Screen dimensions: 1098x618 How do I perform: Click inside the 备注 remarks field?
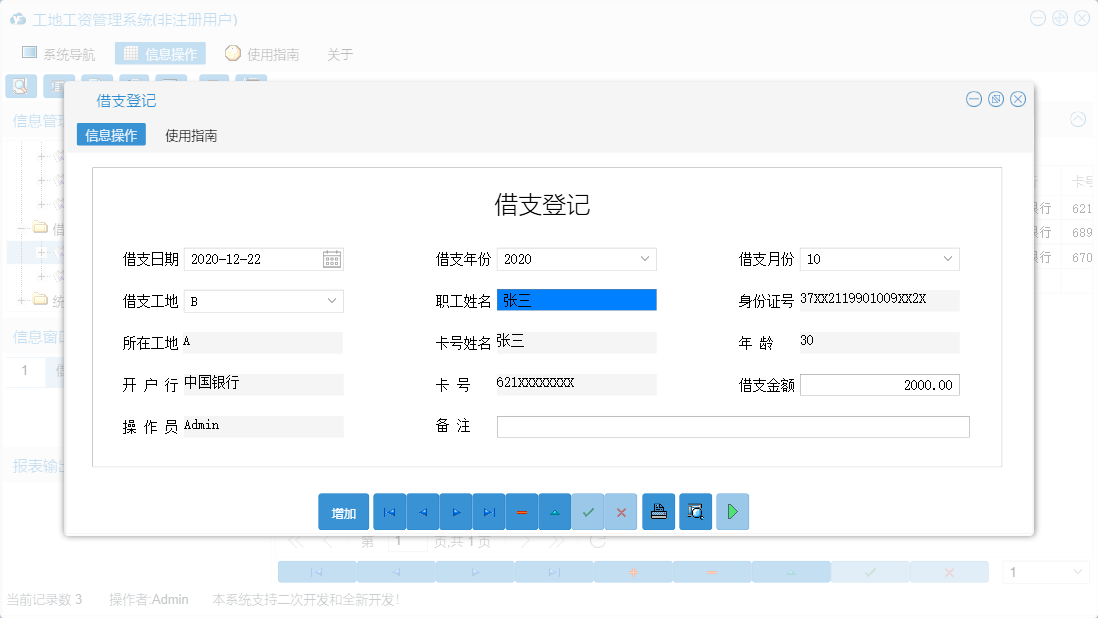[733, 426]
